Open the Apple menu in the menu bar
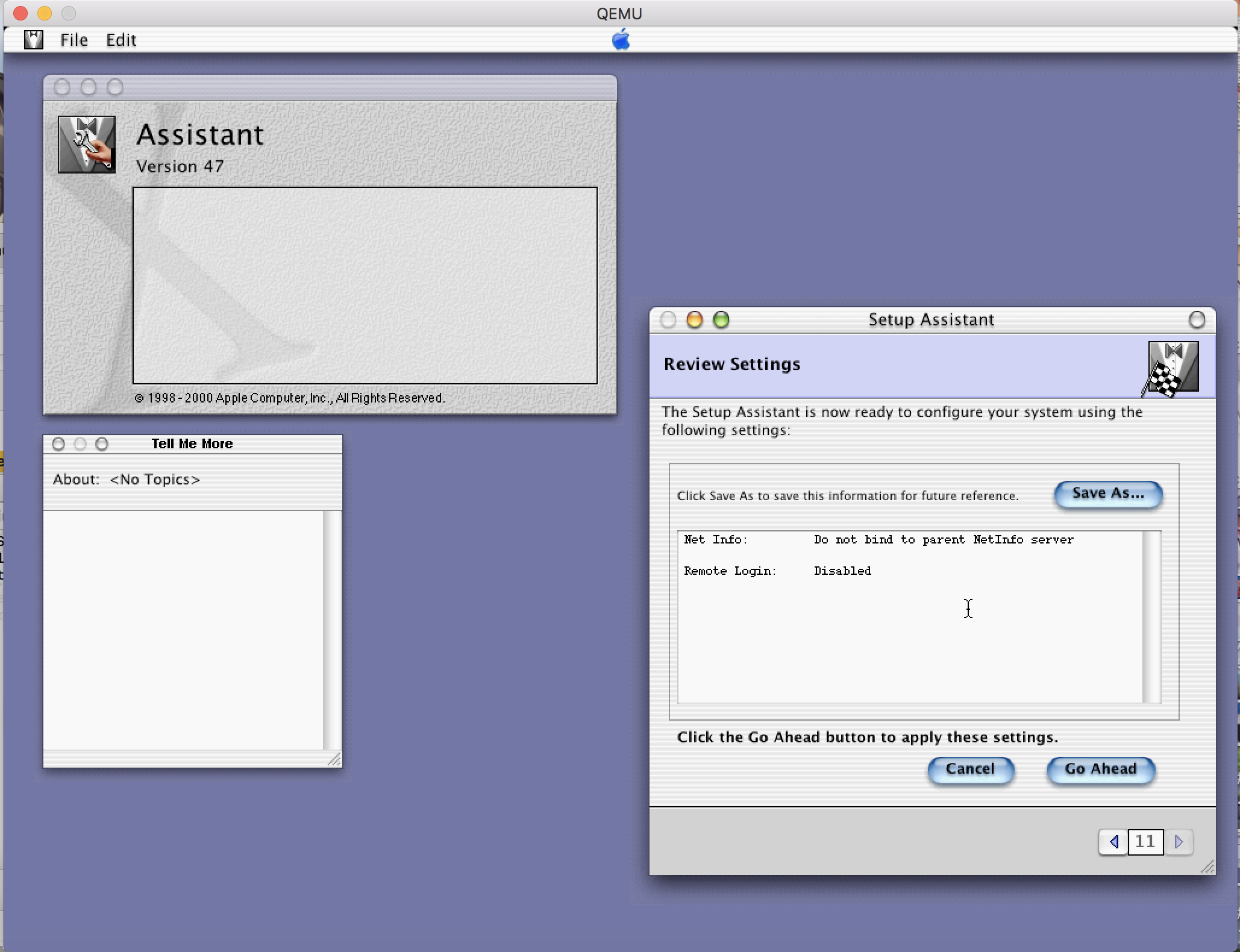The image size is (1240, 952). pyautogui.click(x=622, y=40)
